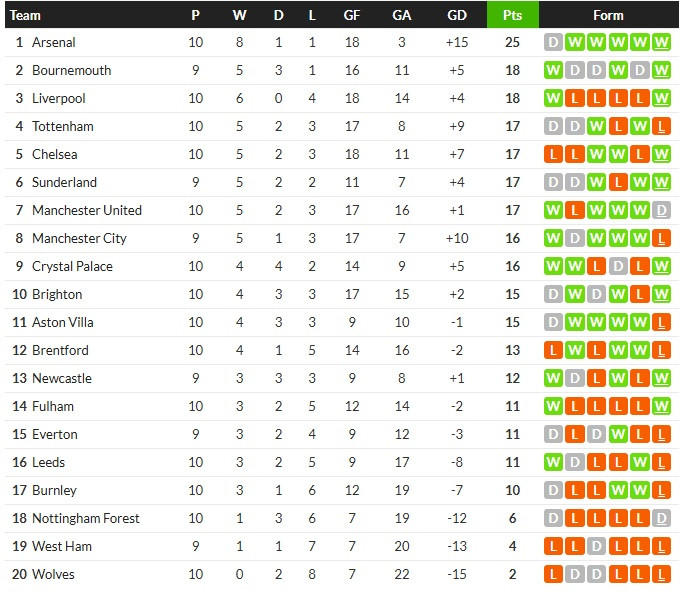
Task: Click the draw badge in Burnley's form row
Action: point(553,491)
